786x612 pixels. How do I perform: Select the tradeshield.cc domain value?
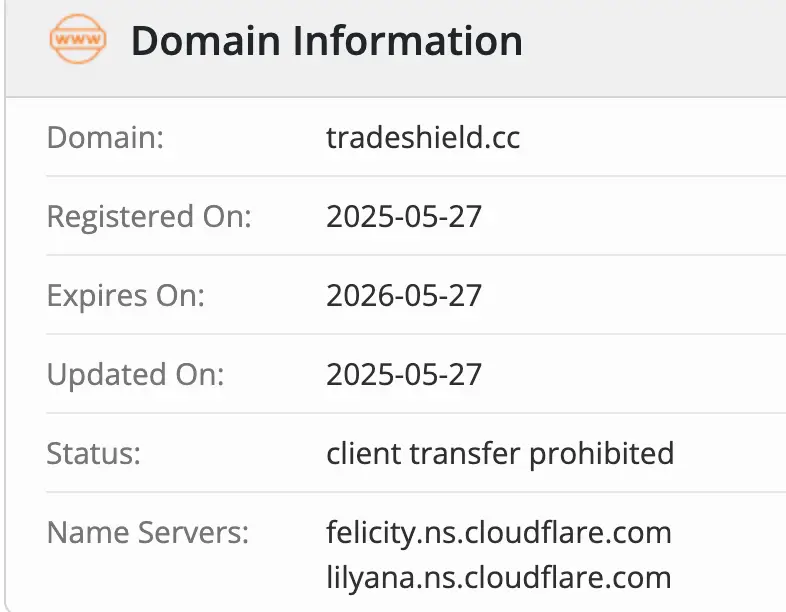tap(423, 137)
